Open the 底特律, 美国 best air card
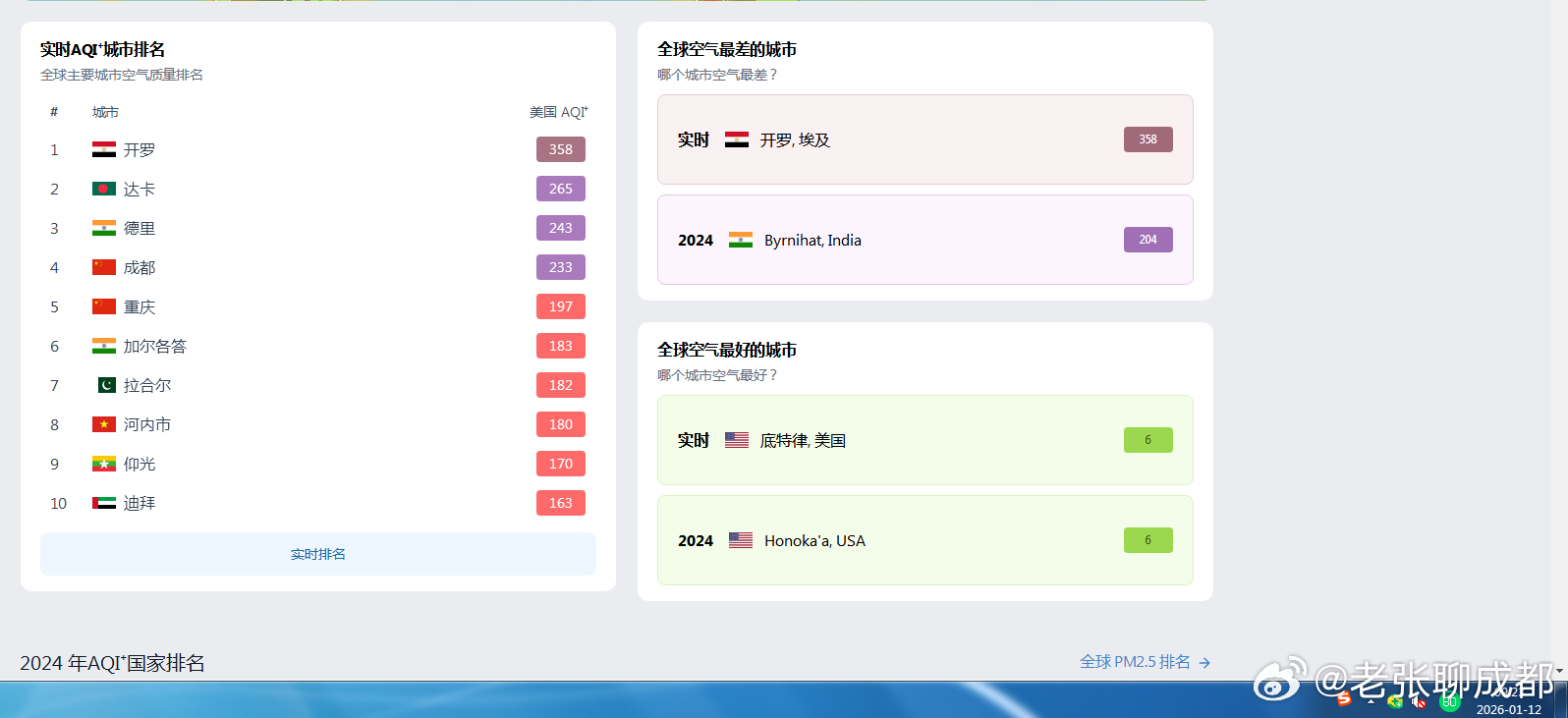This screenshot has width=1568, height=718. 925,440
